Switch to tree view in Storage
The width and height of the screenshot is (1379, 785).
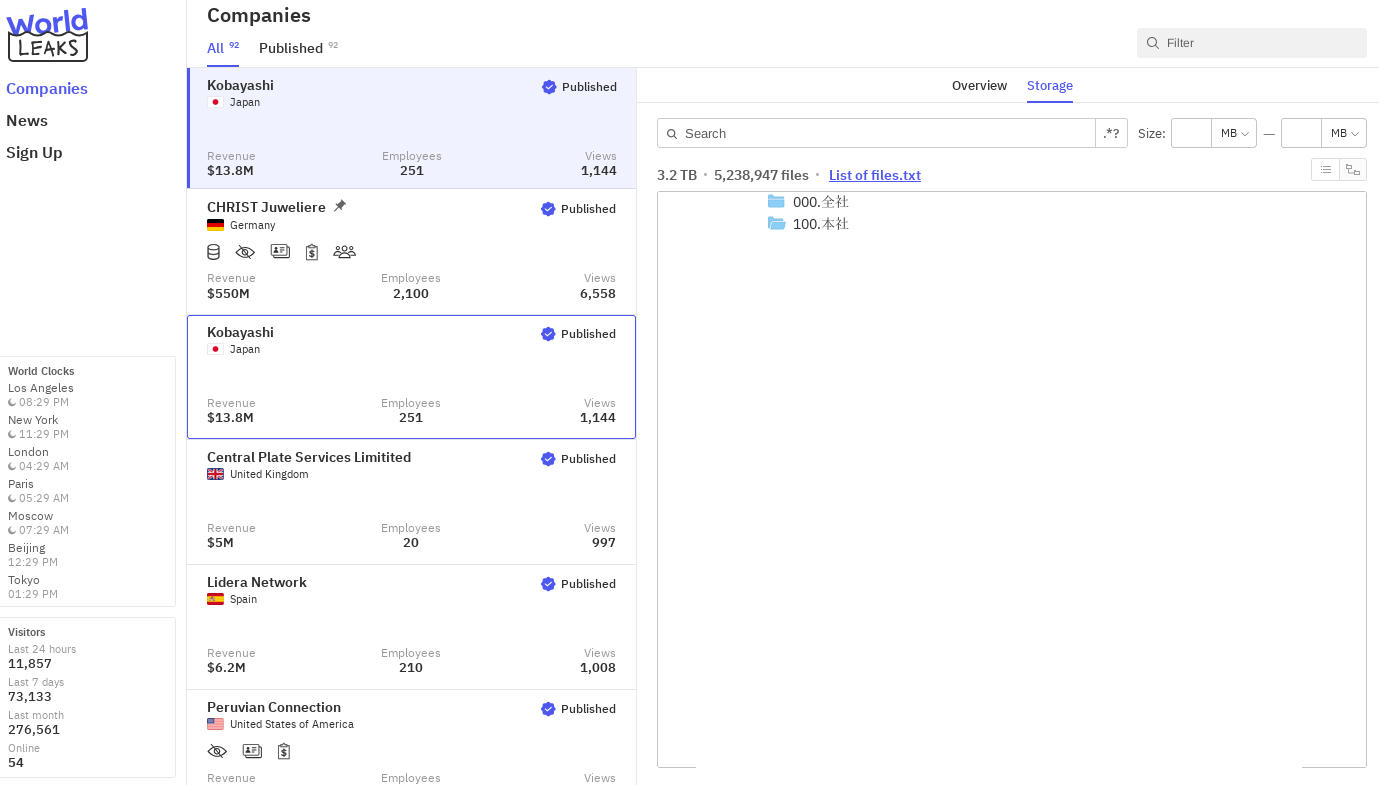click(1353, 170)
